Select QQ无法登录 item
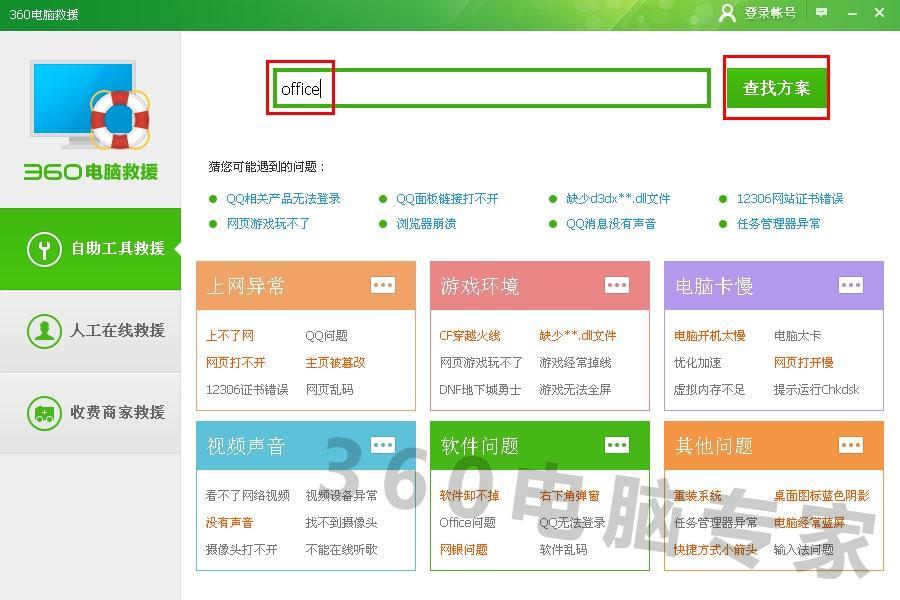This screenshot has width=900, height=600. click(572, 522)
